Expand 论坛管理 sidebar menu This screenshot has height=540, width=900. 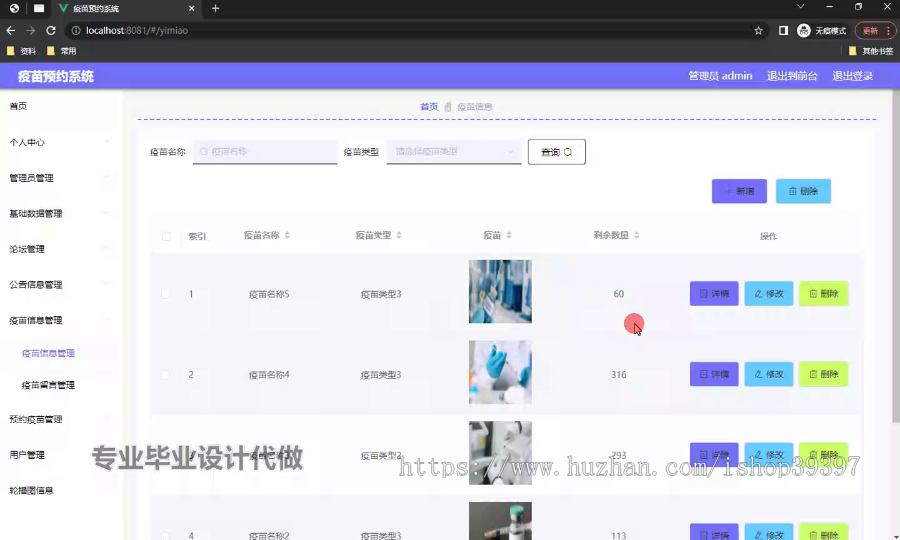point(59,249)
